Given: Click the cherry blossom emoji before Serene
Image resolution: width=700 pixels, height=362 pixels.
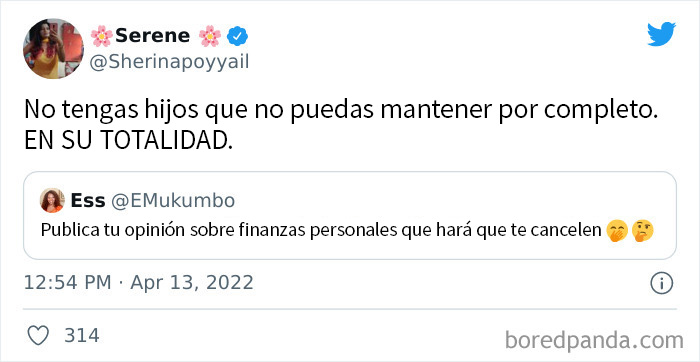Looking at the screenshot, I should pyautogui.click(x=101, y=36).
